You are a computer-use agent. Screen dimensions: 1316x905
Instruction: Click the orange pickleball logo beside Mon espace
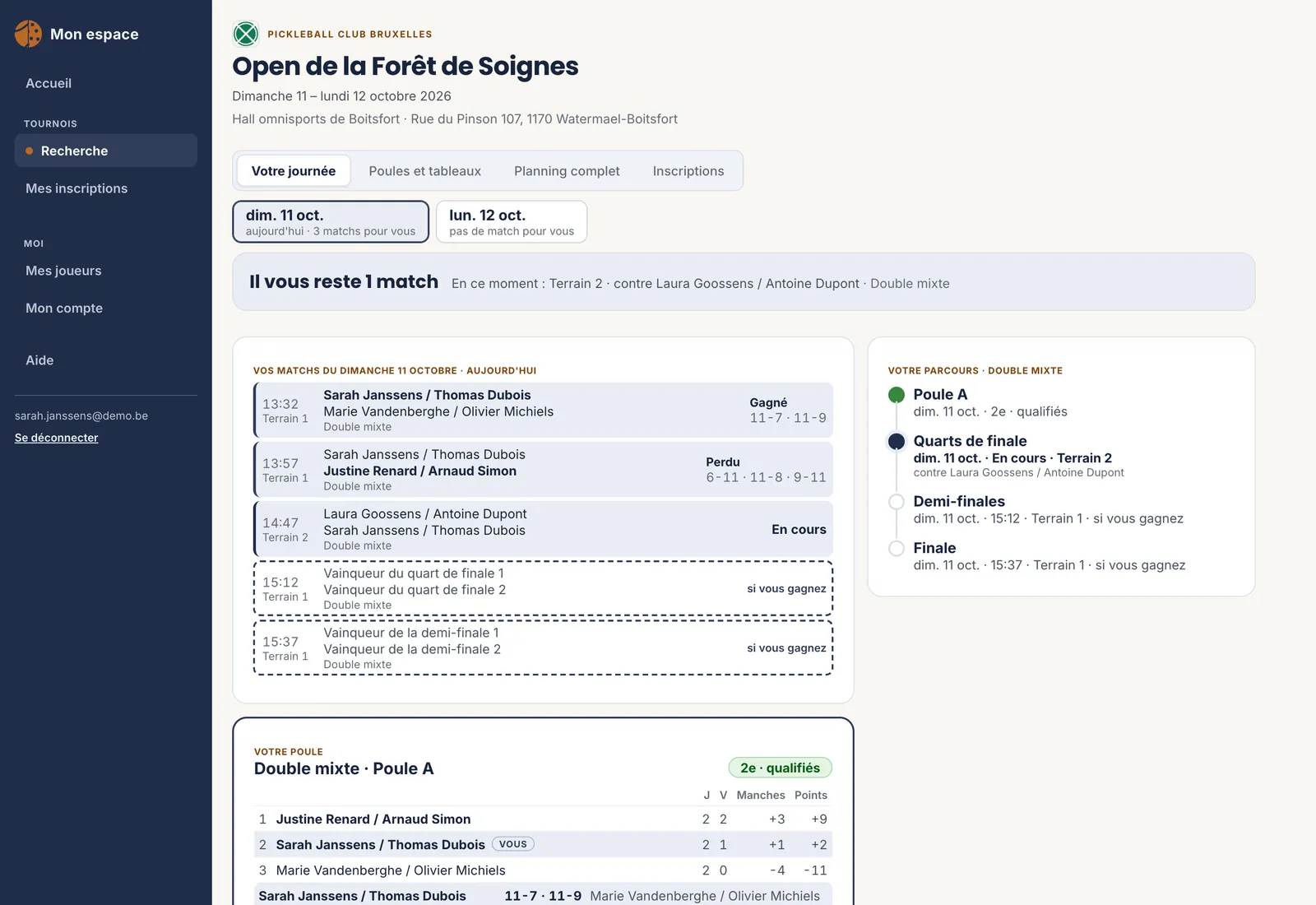point(28,34)
